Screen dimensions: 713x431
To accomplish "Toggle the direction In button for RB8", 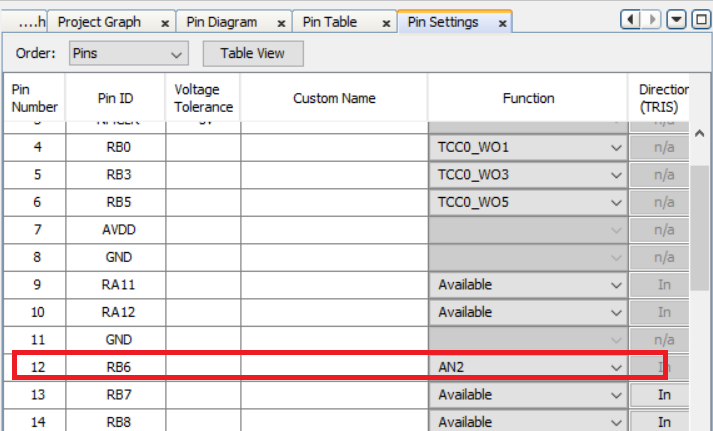I will [x=663, y=421].
